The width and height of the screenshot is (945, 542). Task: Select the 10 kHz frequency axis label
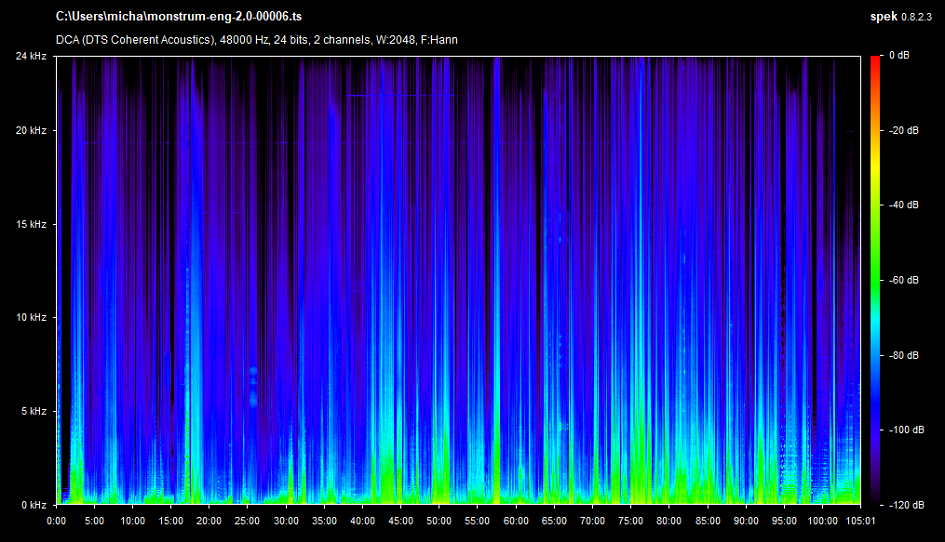tap(32, 318)
